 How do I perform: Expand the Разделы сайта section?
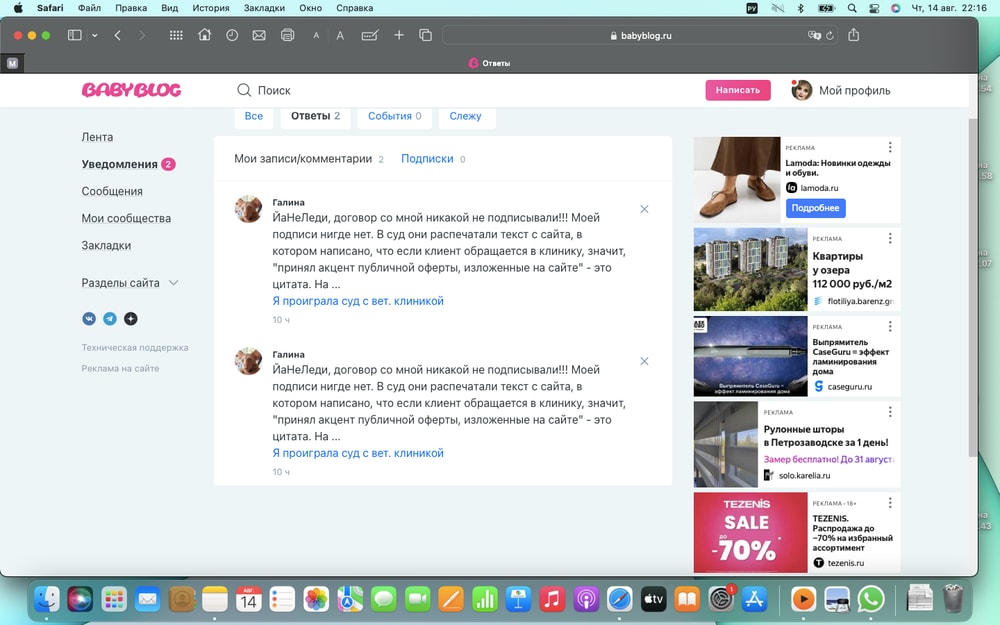173,283
